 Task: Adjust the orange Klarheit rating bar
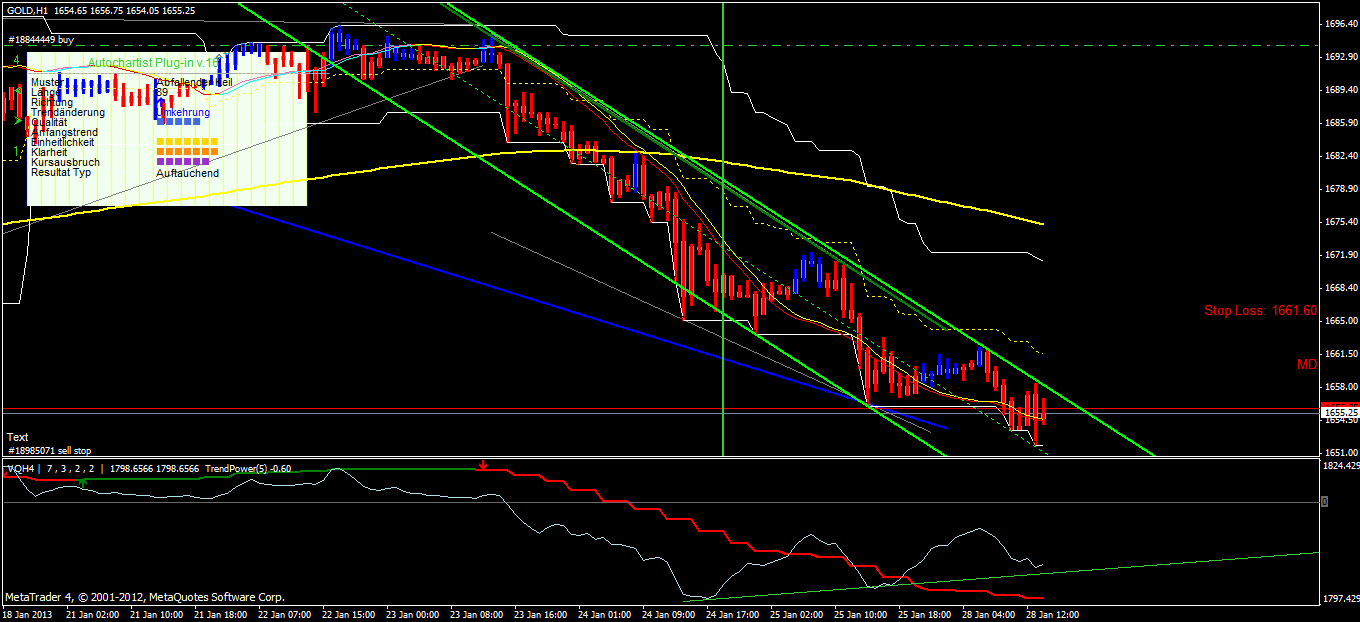[186, 151]
